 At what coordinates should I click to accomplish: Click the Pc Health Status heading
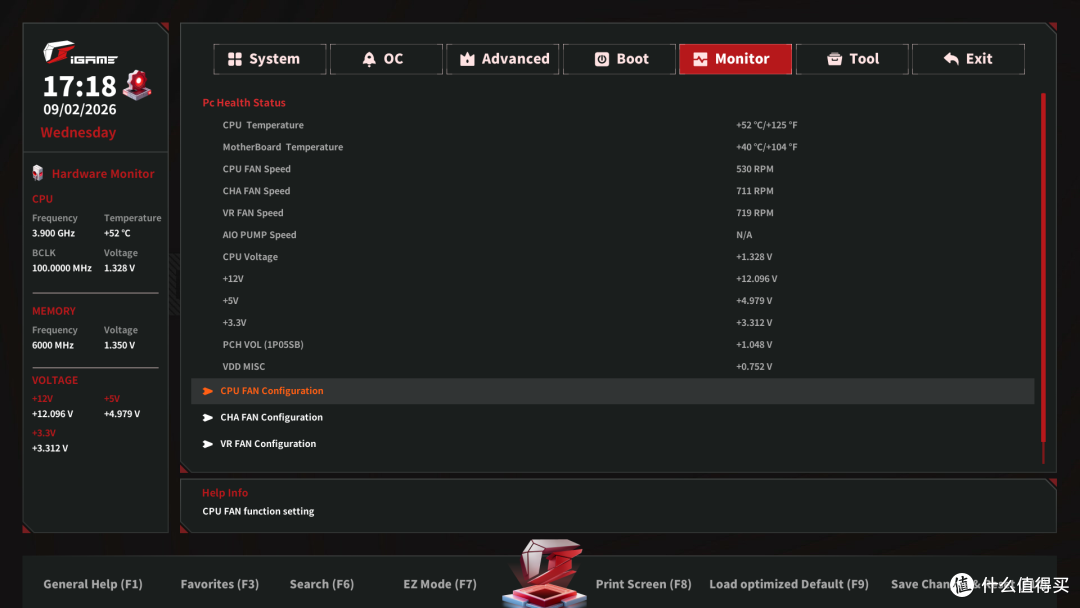point(244,103)
